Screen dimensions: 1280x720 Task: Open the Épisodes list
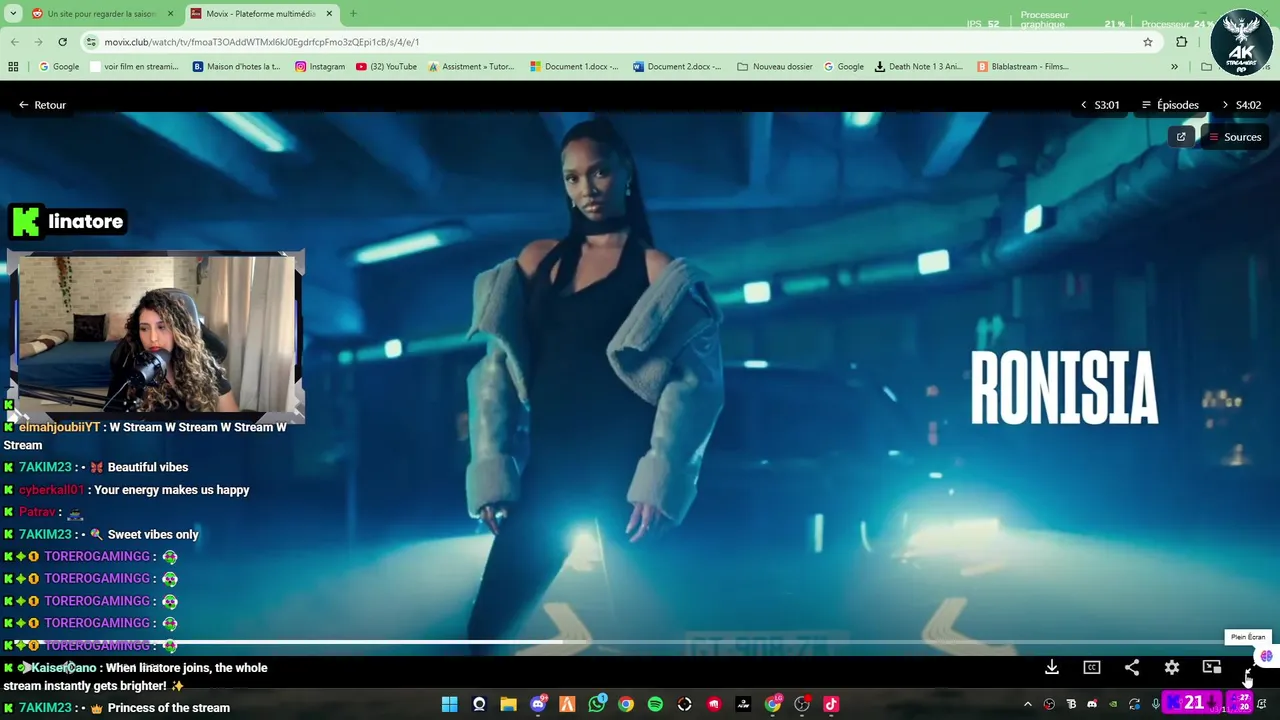[x=1170, y=105]
